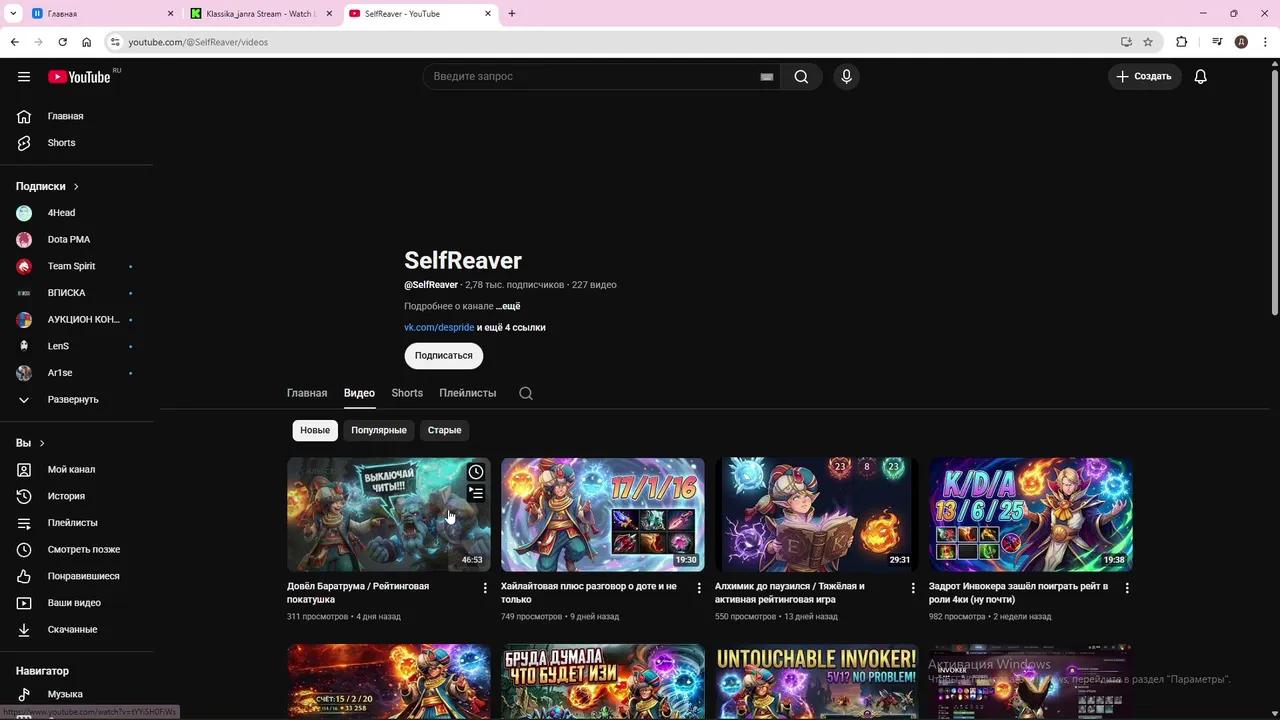The width and height of the screenshot is (1280, 720).
Task: Open the Вы section header
Action: pos(30,443)
